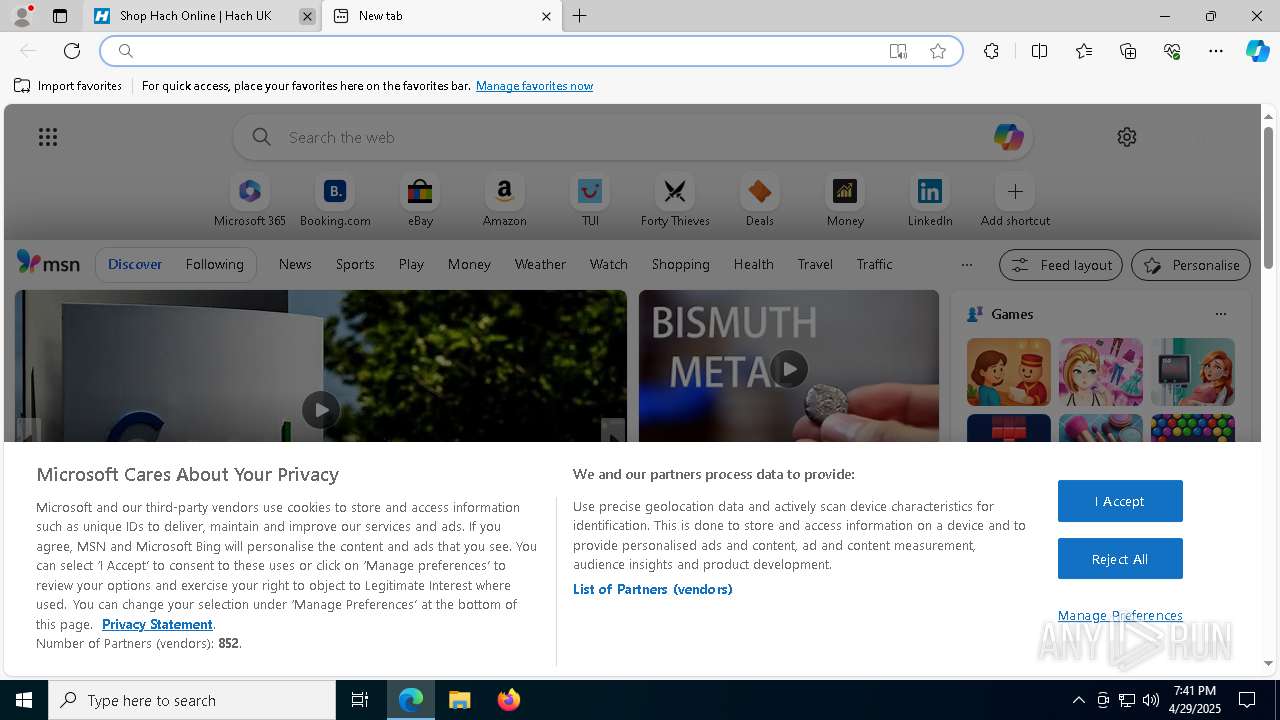Open the Booking.com shortcut
The width and height of the screenshot is (1280, 720).
tap(335, 201)
